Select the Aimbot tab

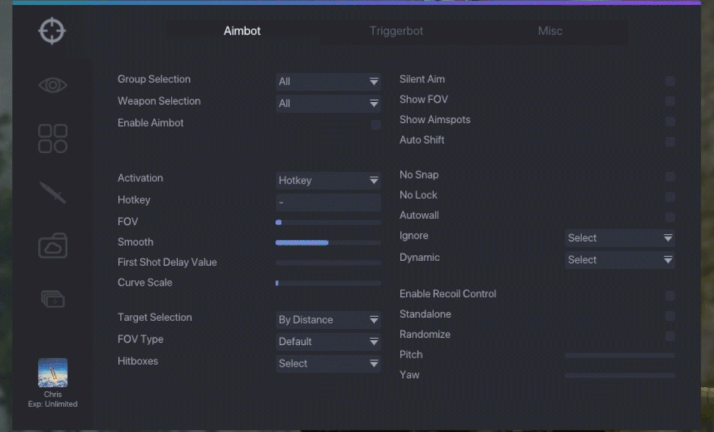click(242, 31)
